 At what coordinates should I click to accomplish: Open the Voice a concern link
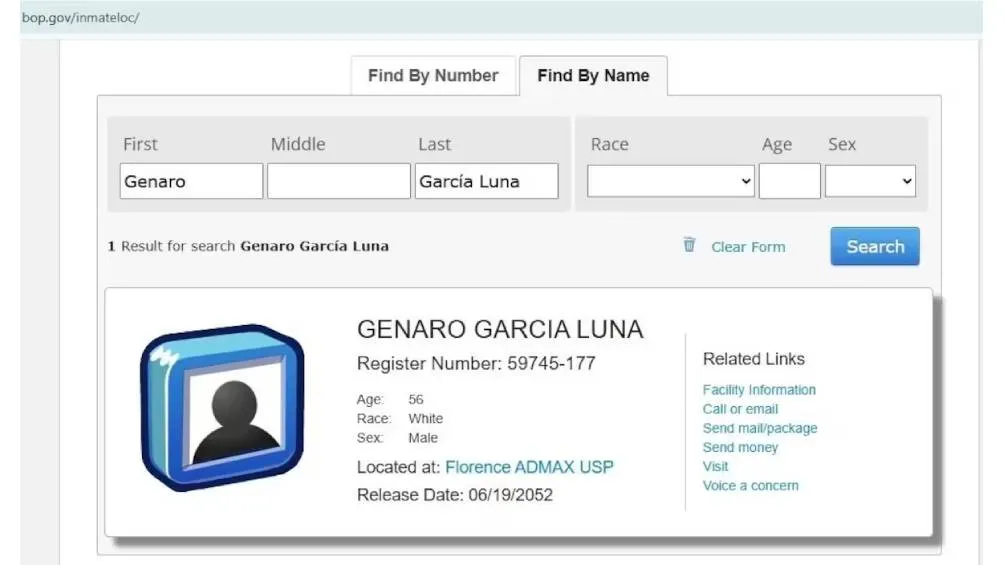click(750, 486)
